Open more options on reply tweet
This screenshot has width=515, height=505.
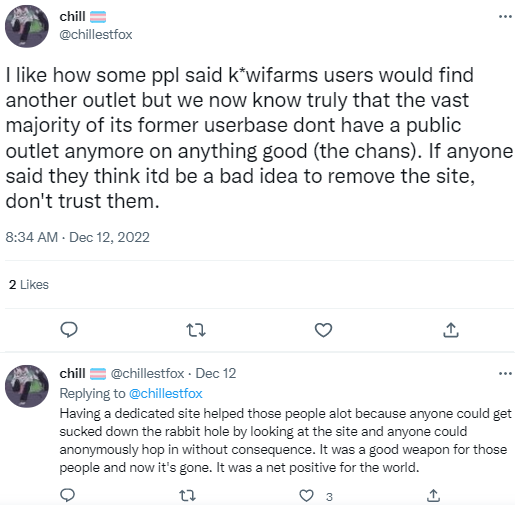(x=505, y=373)
